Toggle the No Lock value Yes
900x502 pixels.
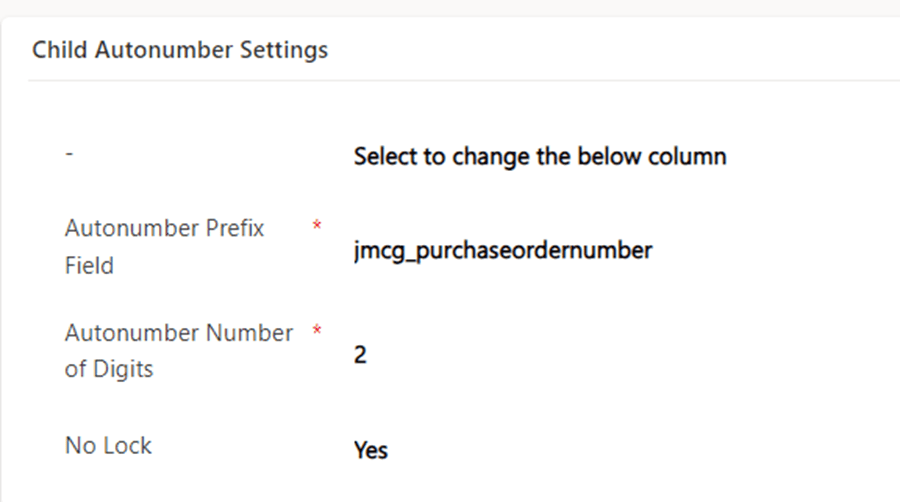point(370,451)
